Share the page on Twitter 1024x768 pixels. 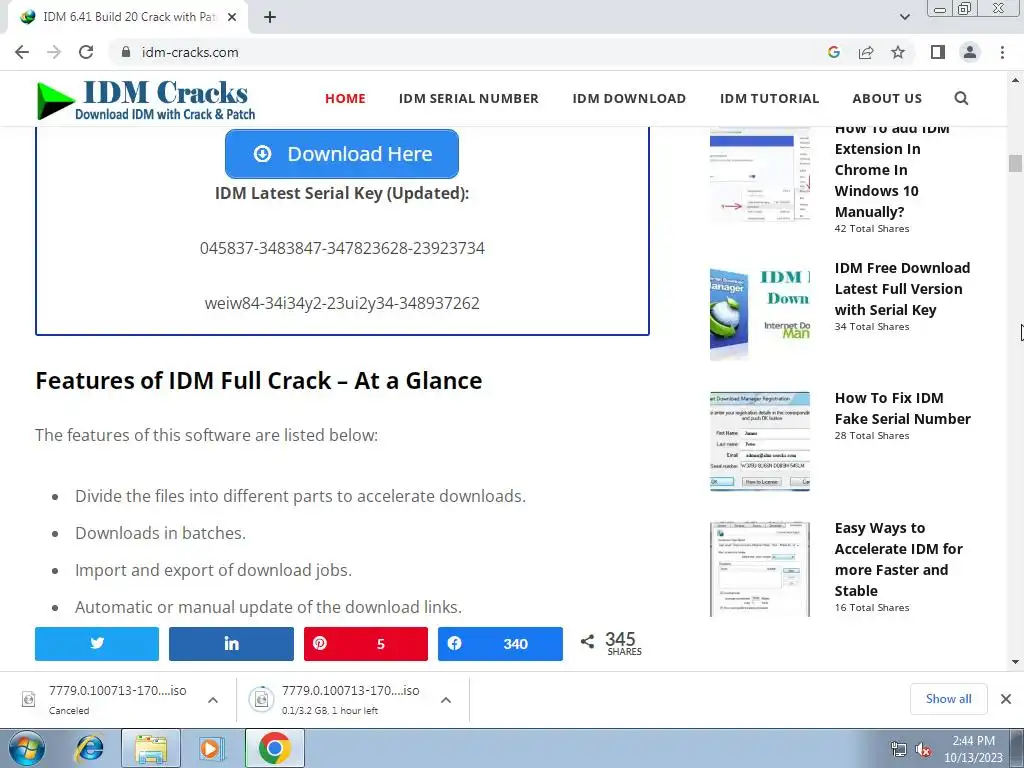click(97, 644)
